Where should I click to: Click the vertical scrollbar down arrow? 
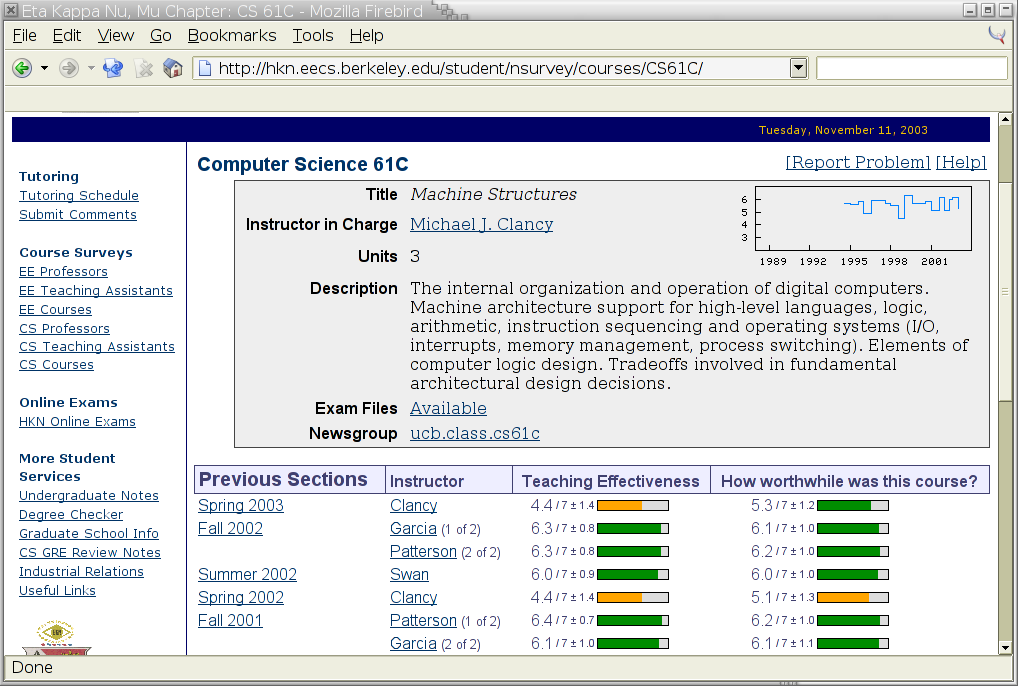pyautogui.click(x=1005, y=647)
